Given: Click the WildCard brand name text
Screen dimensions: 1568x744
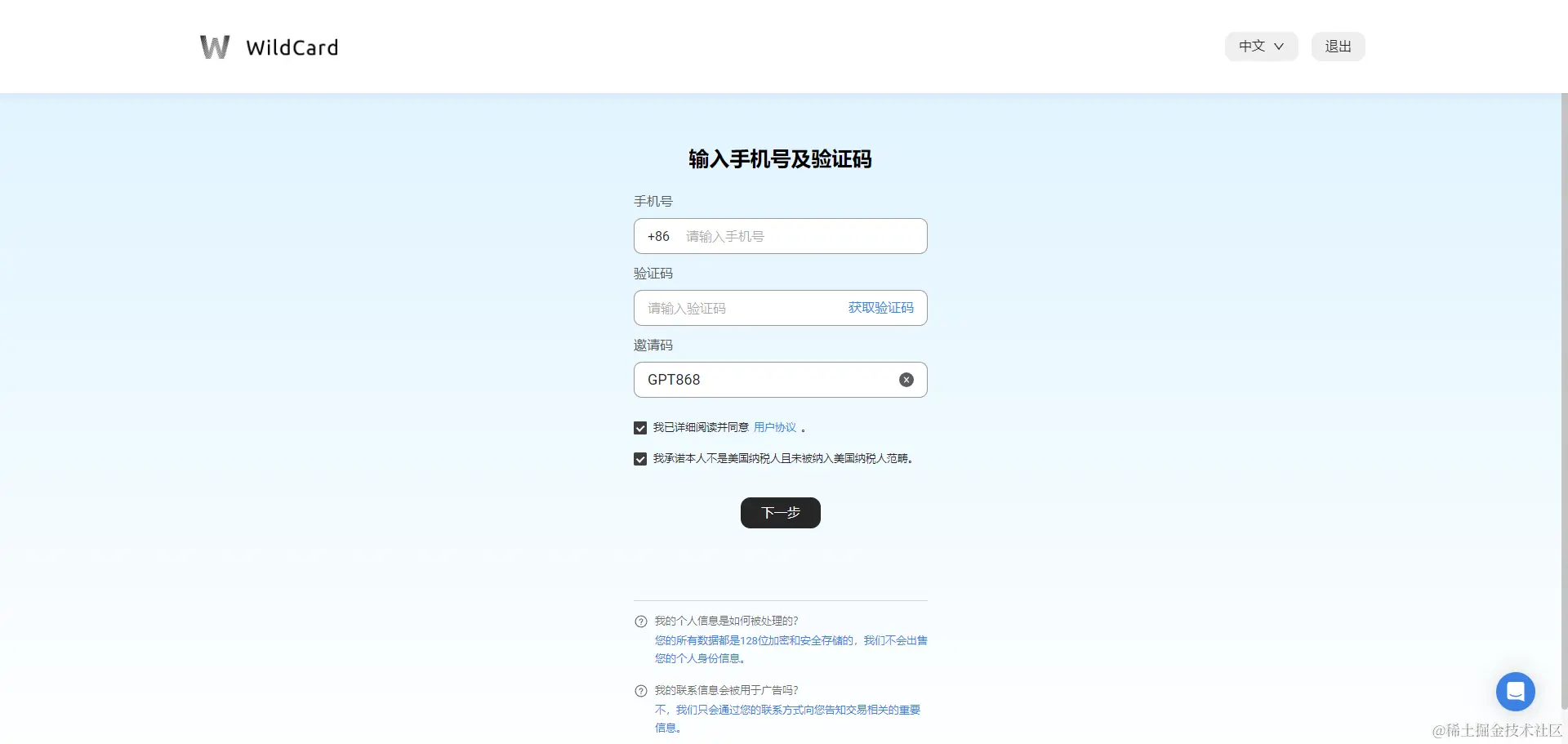Looking at the screenshot, I should tap(292, 47).
